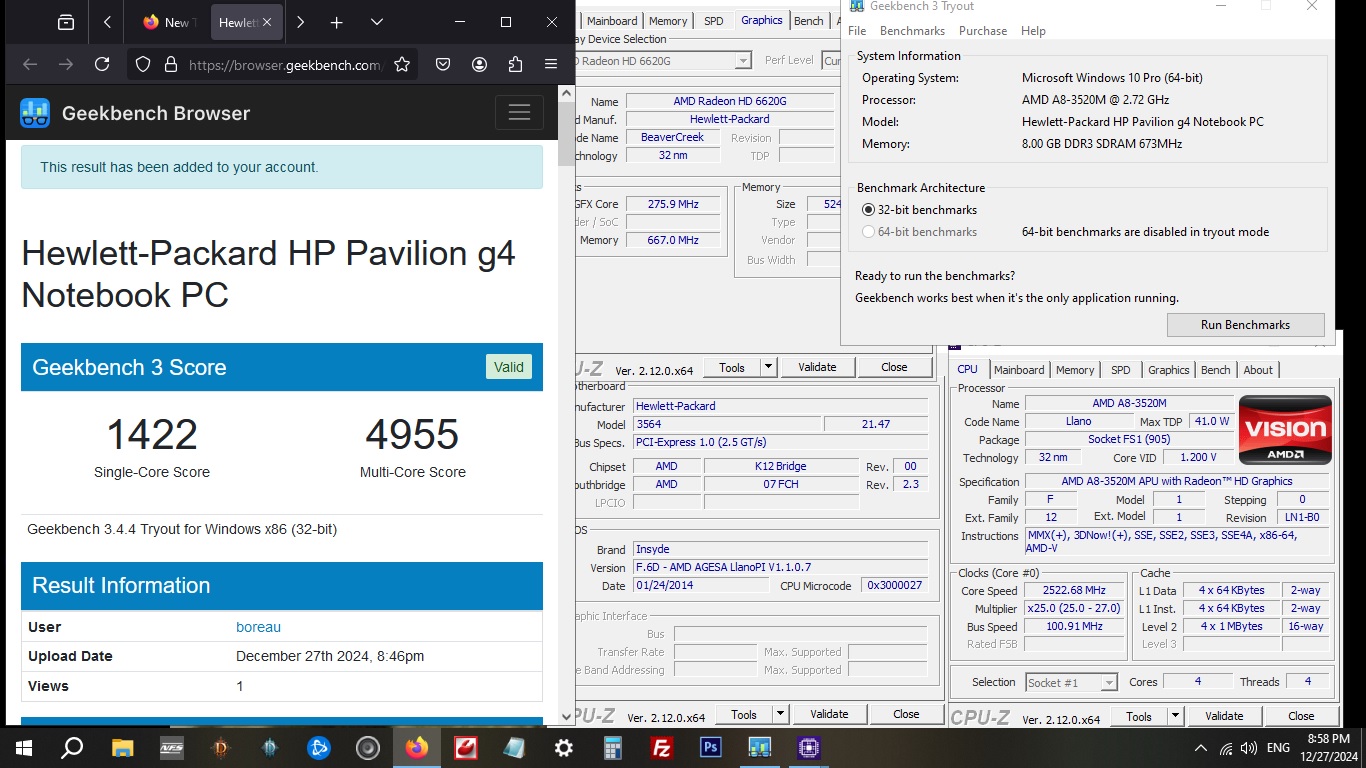The image size is (1366, 768).
Task: Open user link boreau
Action: 258,627
